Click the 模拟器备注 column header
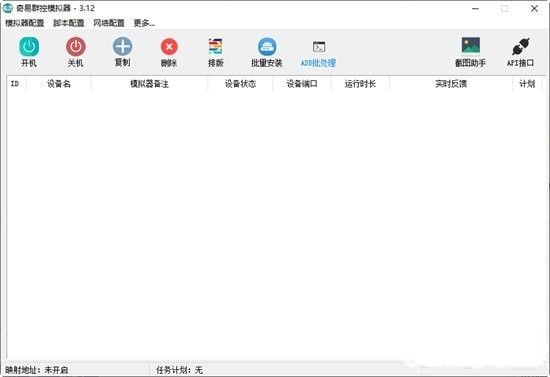 (149, 84)
